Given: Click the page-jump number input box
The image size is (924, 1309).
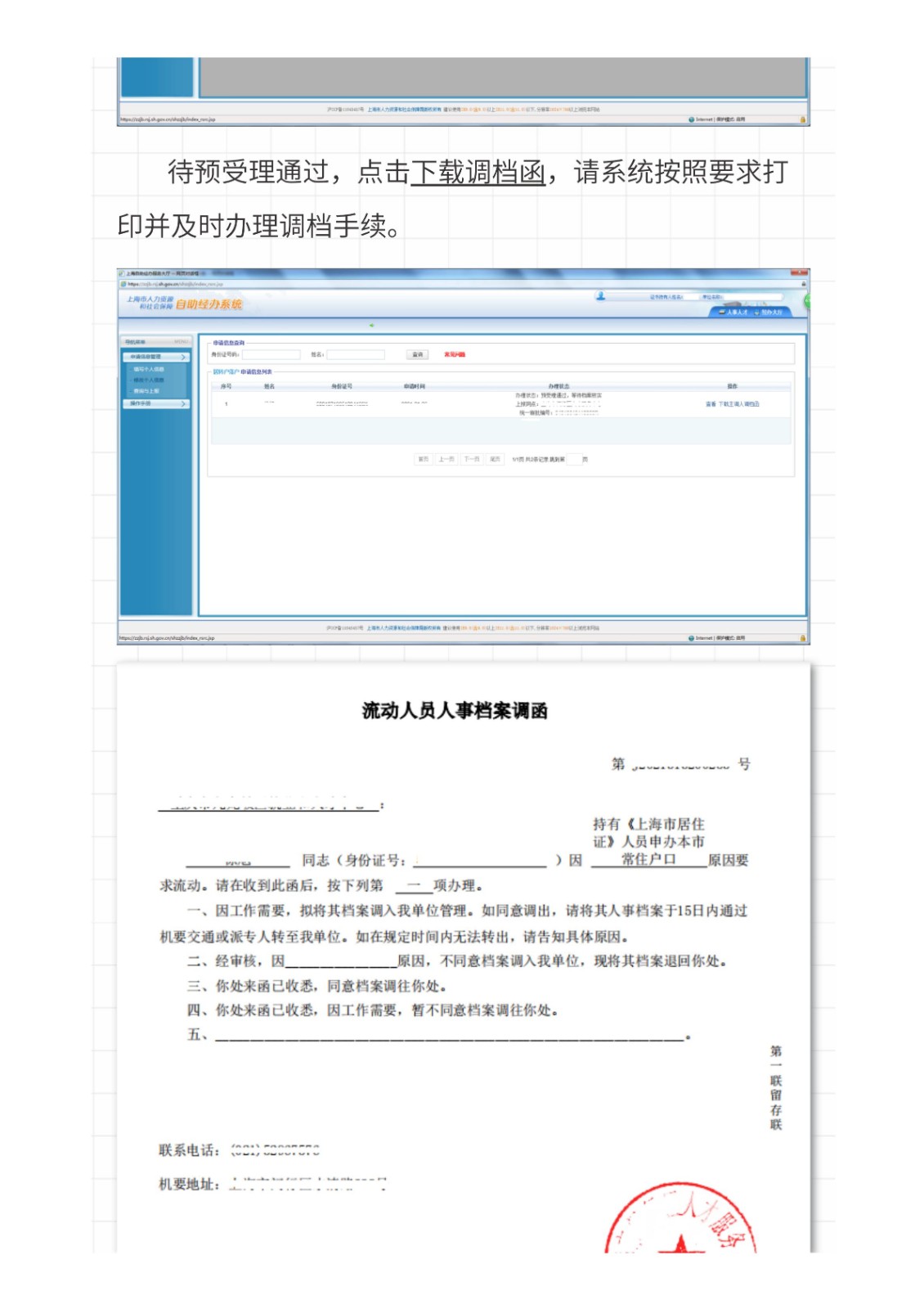Looking at the screenshot, I should pyautogui.click(x=573, y=460).
